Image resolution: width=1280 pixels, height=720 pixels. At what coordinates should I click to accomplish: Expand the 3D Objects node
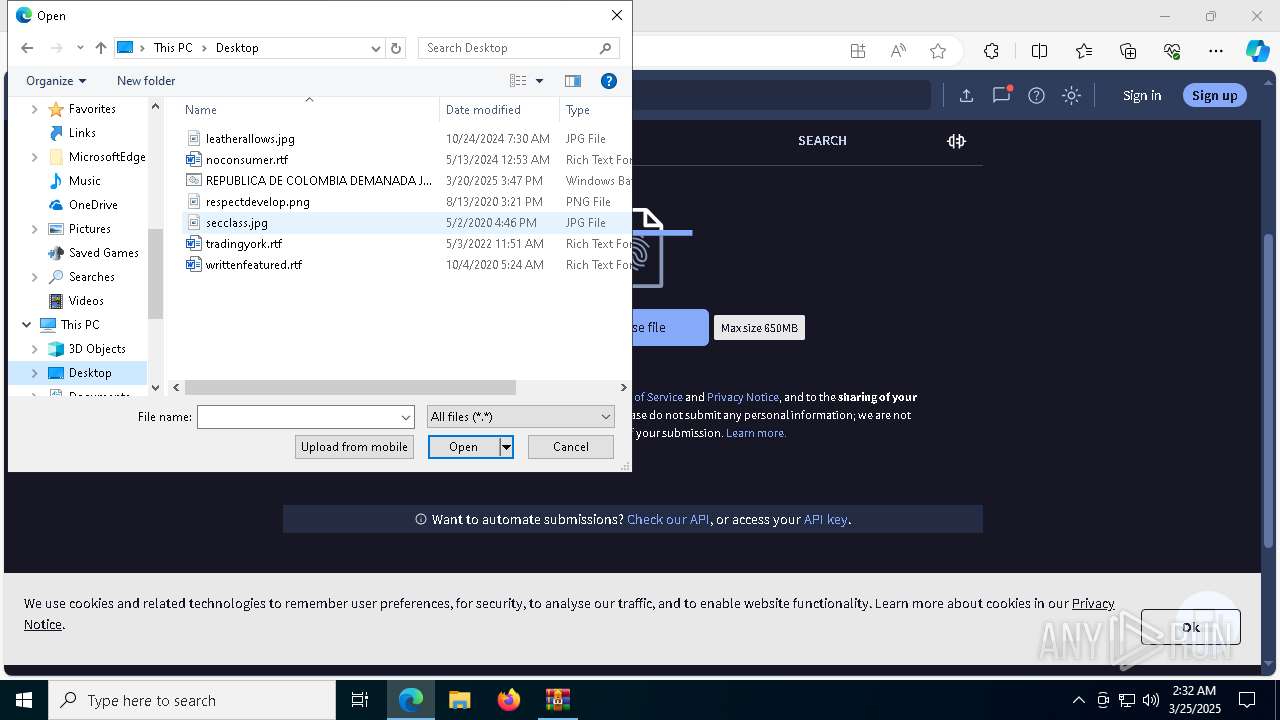pyautogui.click(x=35, y=349)
